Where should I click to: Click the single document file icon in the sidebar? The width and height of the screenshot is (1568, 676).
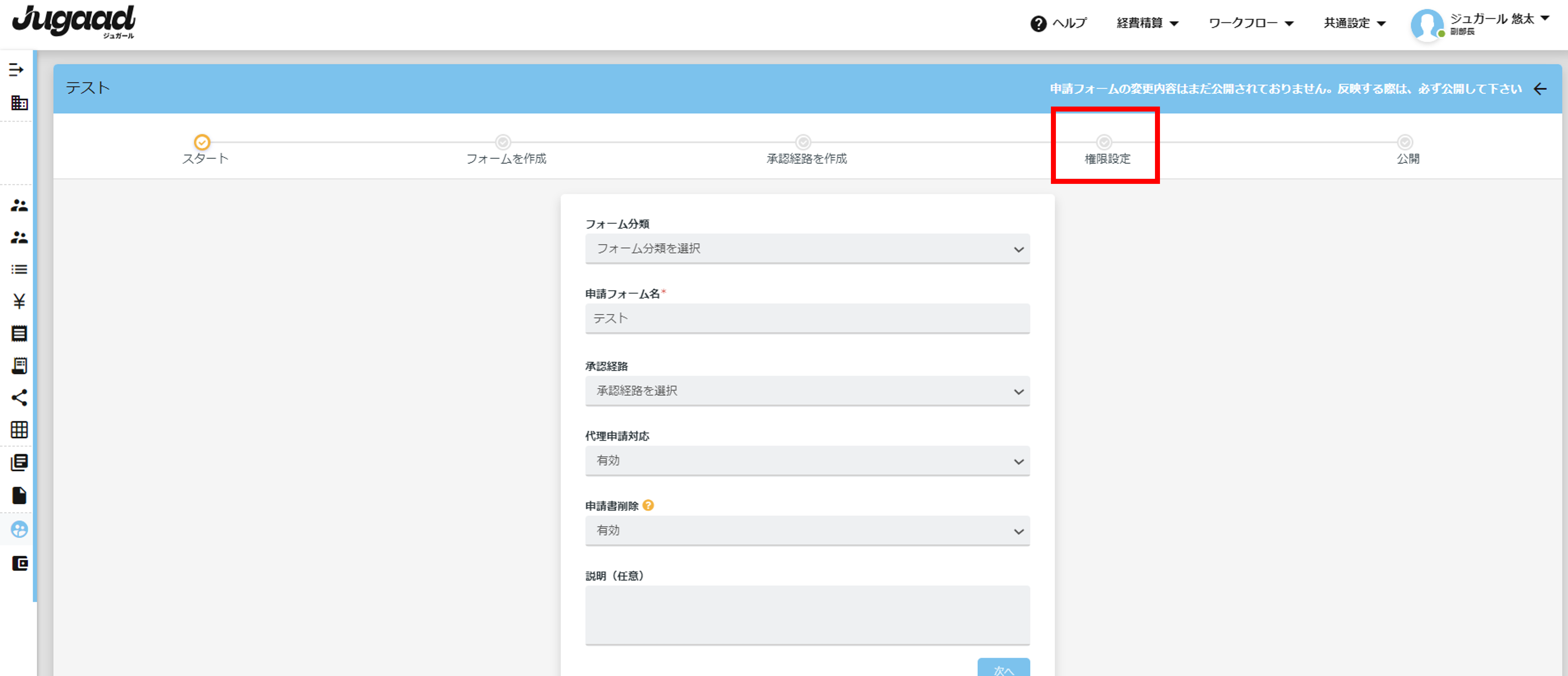coord(19,495)
